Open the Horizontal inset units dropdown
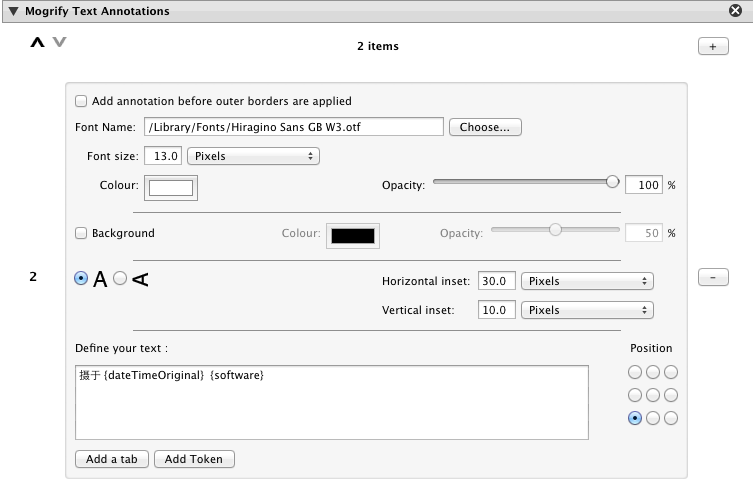This screenshot has height=489, width=753. click(587, 281)
